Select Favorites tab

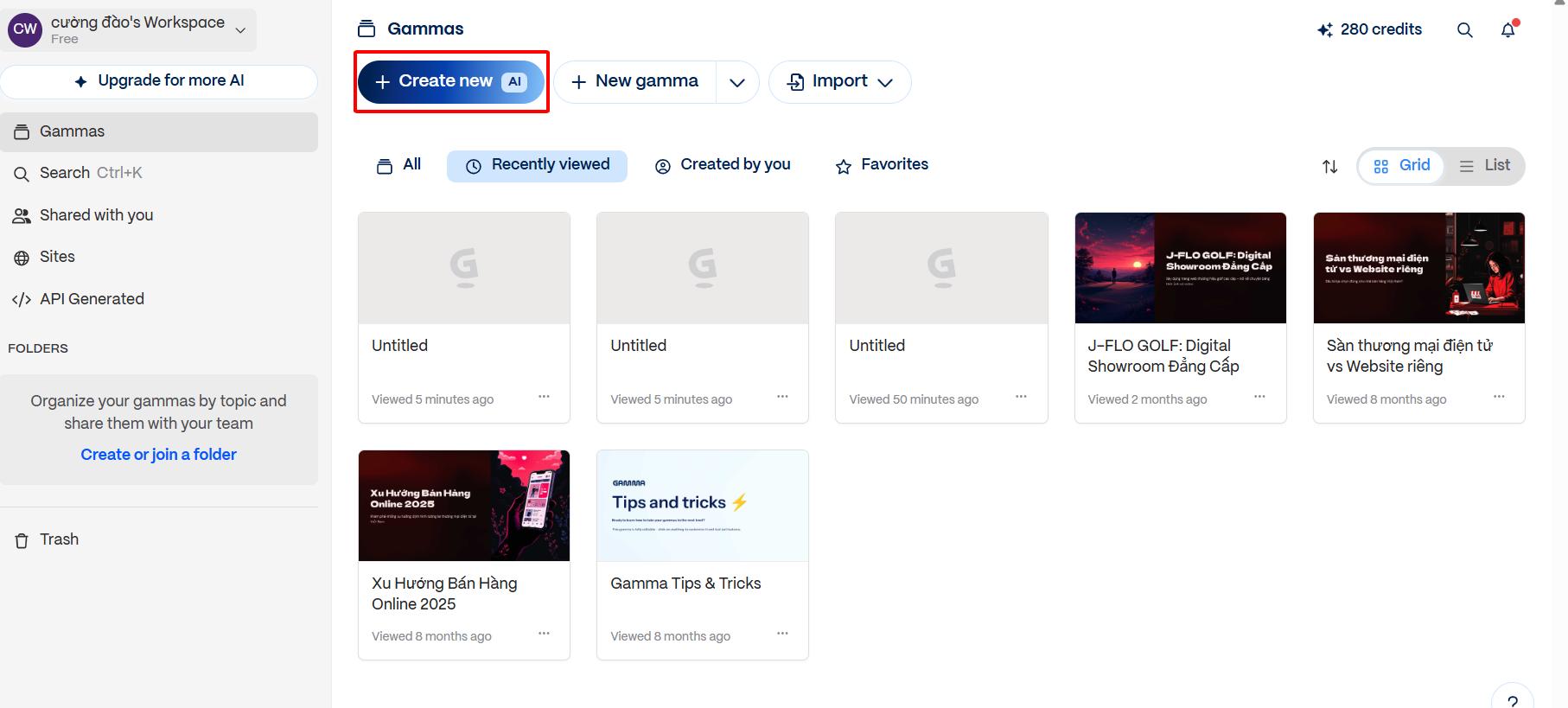pyautogui.click(x=882, y=165)
